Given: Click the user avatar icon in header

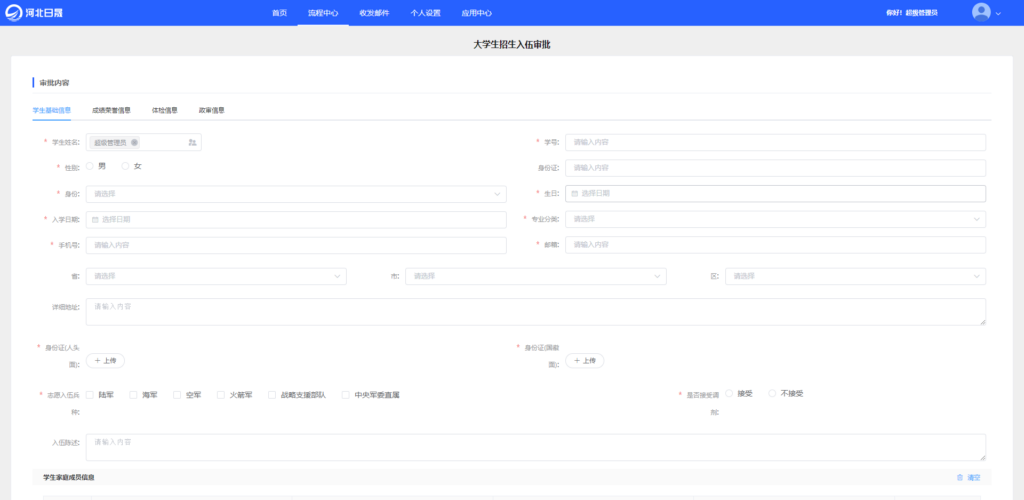Looking at the screenshot, I should [x=981, y=12].
